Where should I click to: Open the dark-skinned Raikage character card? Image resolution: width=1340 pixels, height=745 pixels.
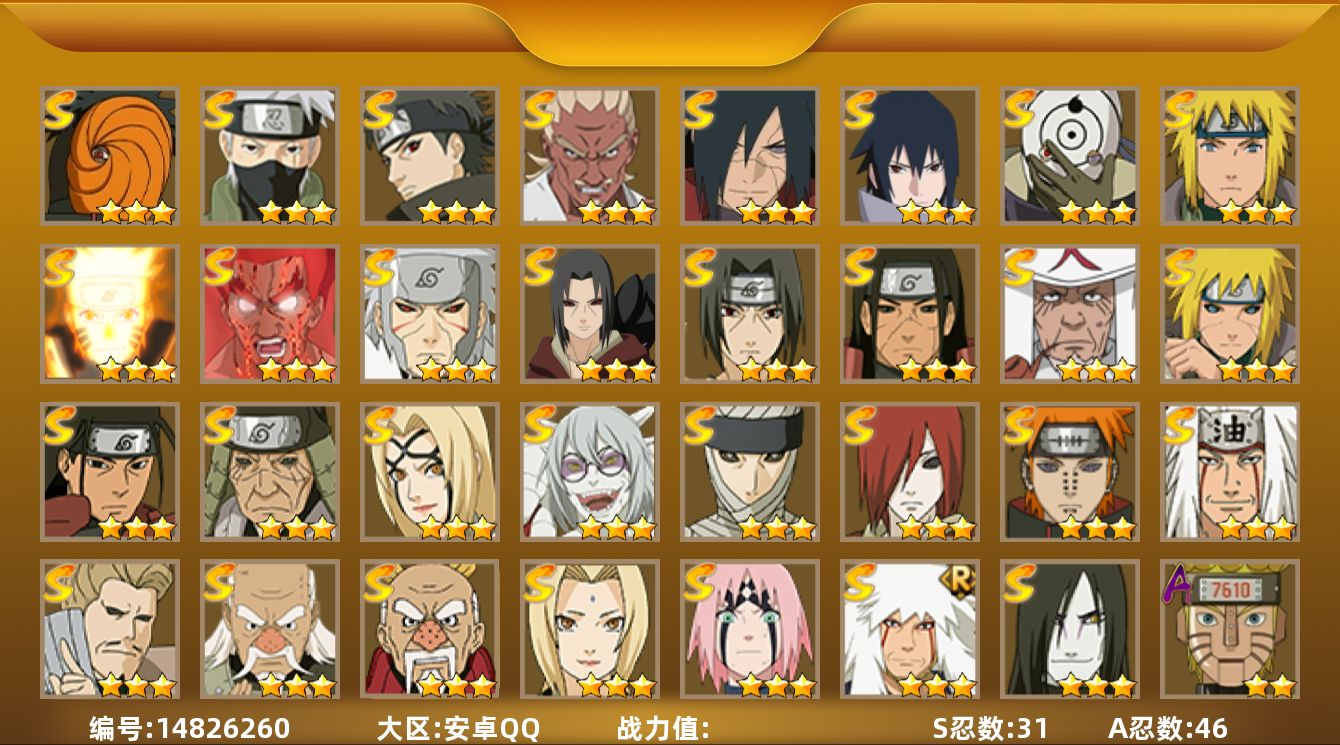(x=590, y=156)
